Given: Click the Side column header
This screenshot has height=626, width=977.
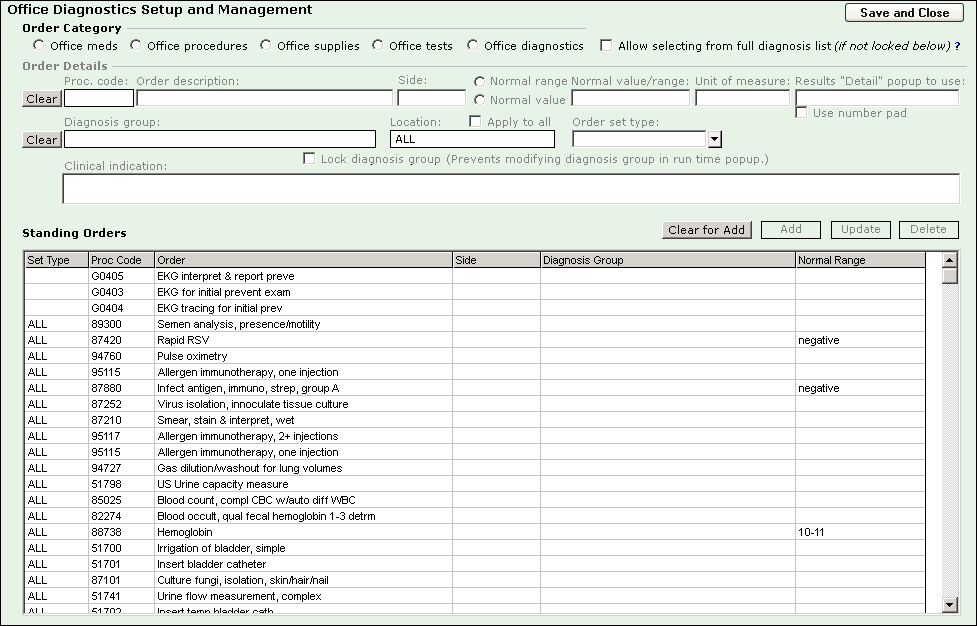Looking at the screenshot, I should point(497,260).
